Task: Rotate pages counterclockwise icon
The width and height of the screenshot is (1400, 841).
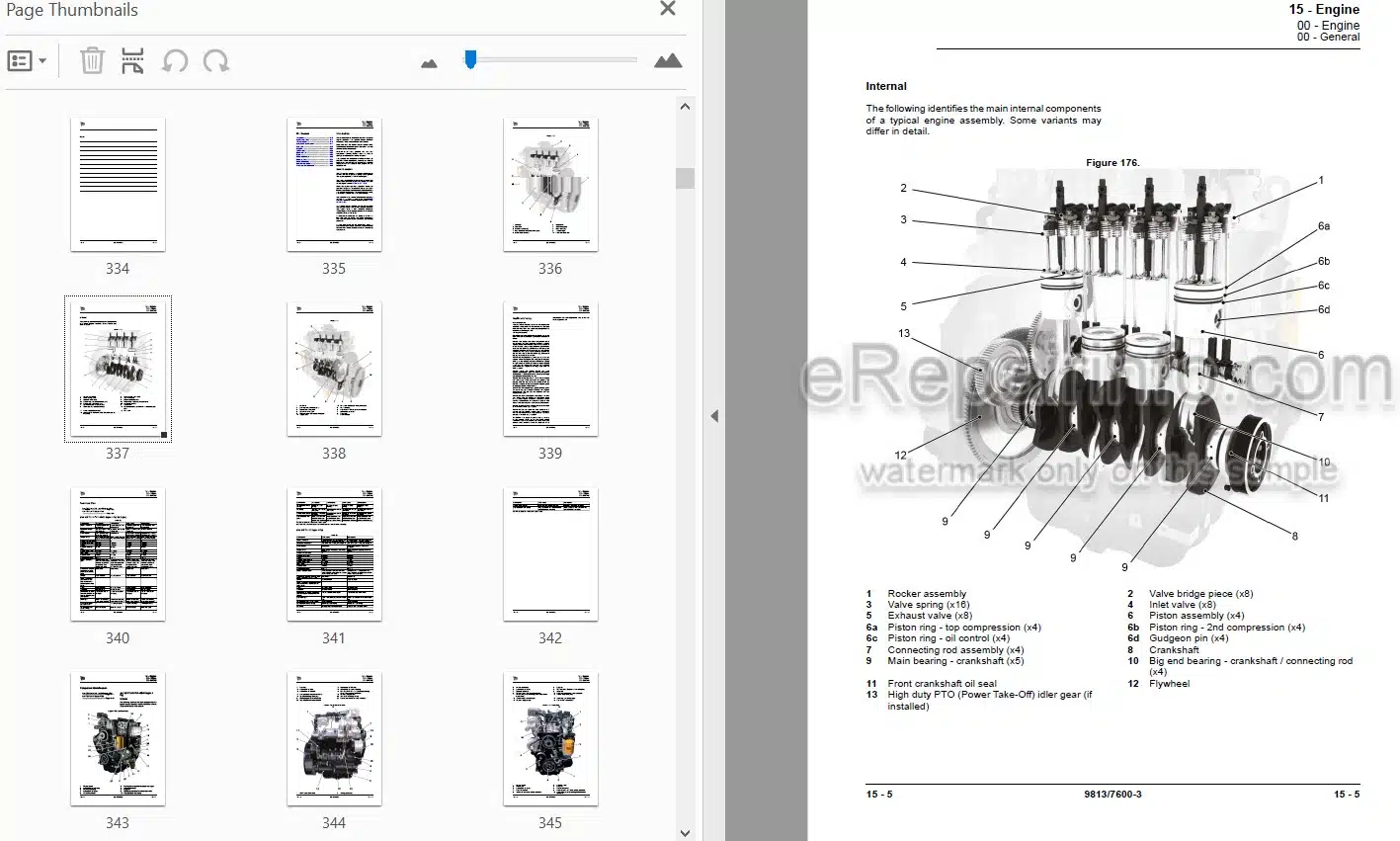Action: tap(175, 61)
